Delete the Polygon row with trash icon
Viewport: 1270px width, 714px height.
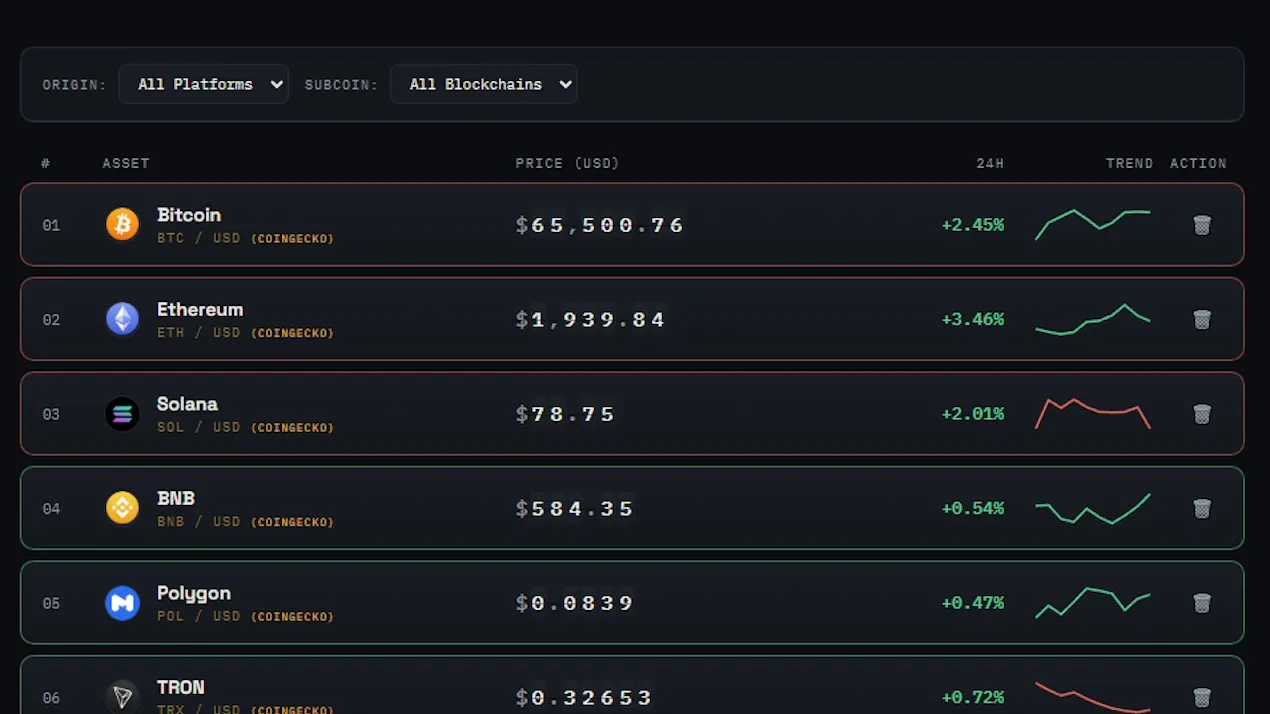click(1202, 603)
